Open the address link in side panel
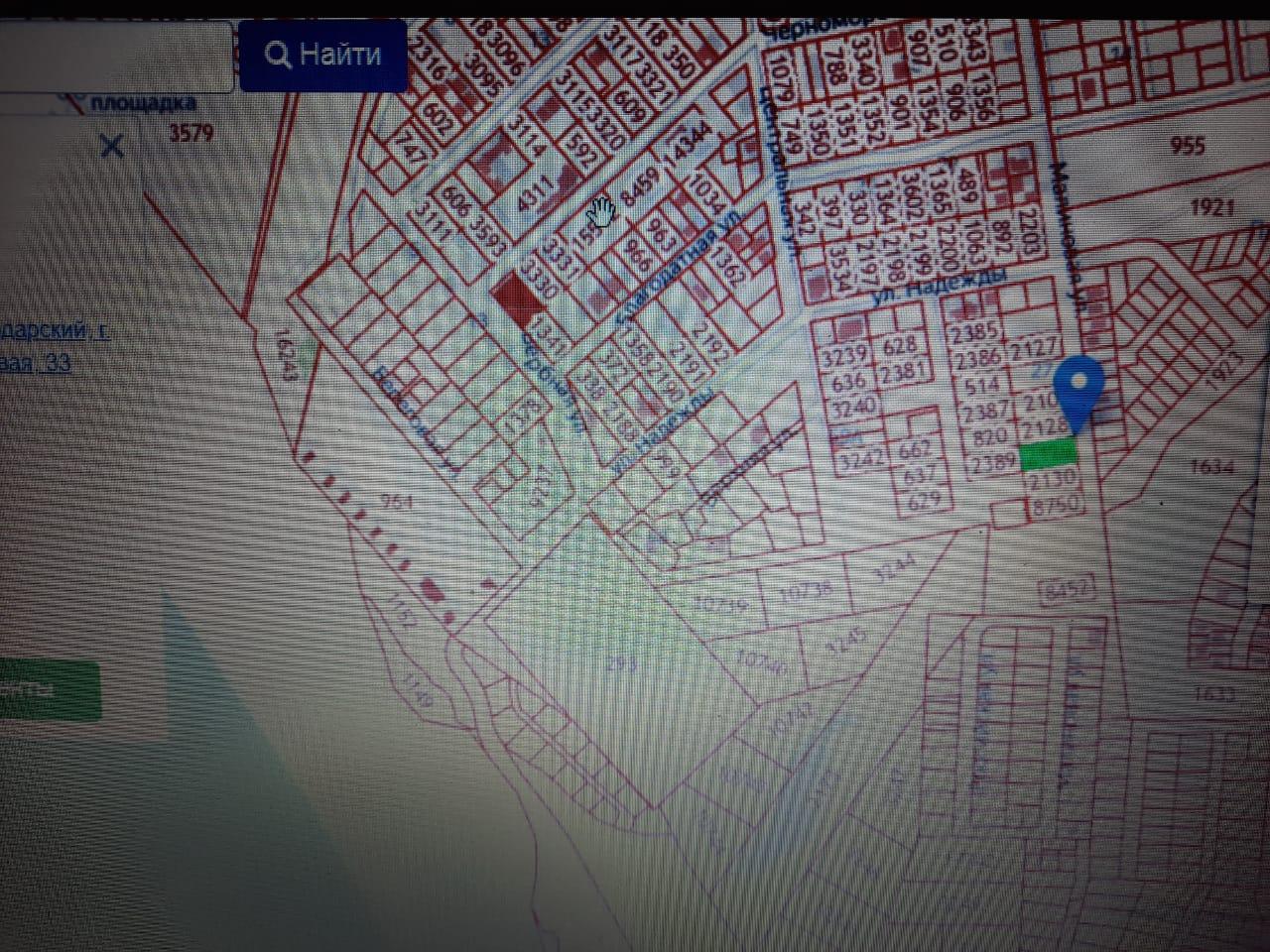The width and height of the screenshot is (1270, 952). [x=55, y=347]
